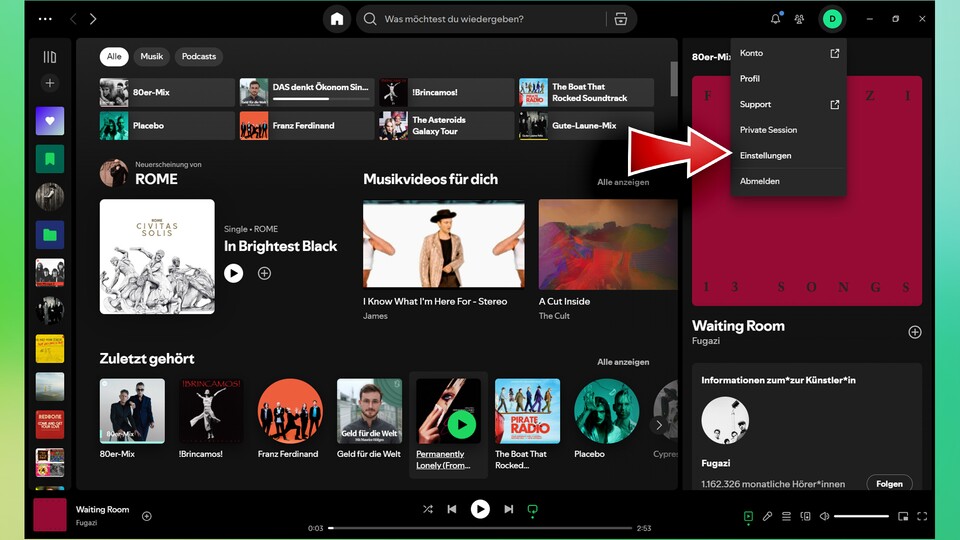
Task: Open Einstellungen in the profile menu
Action: pos(789,156)
